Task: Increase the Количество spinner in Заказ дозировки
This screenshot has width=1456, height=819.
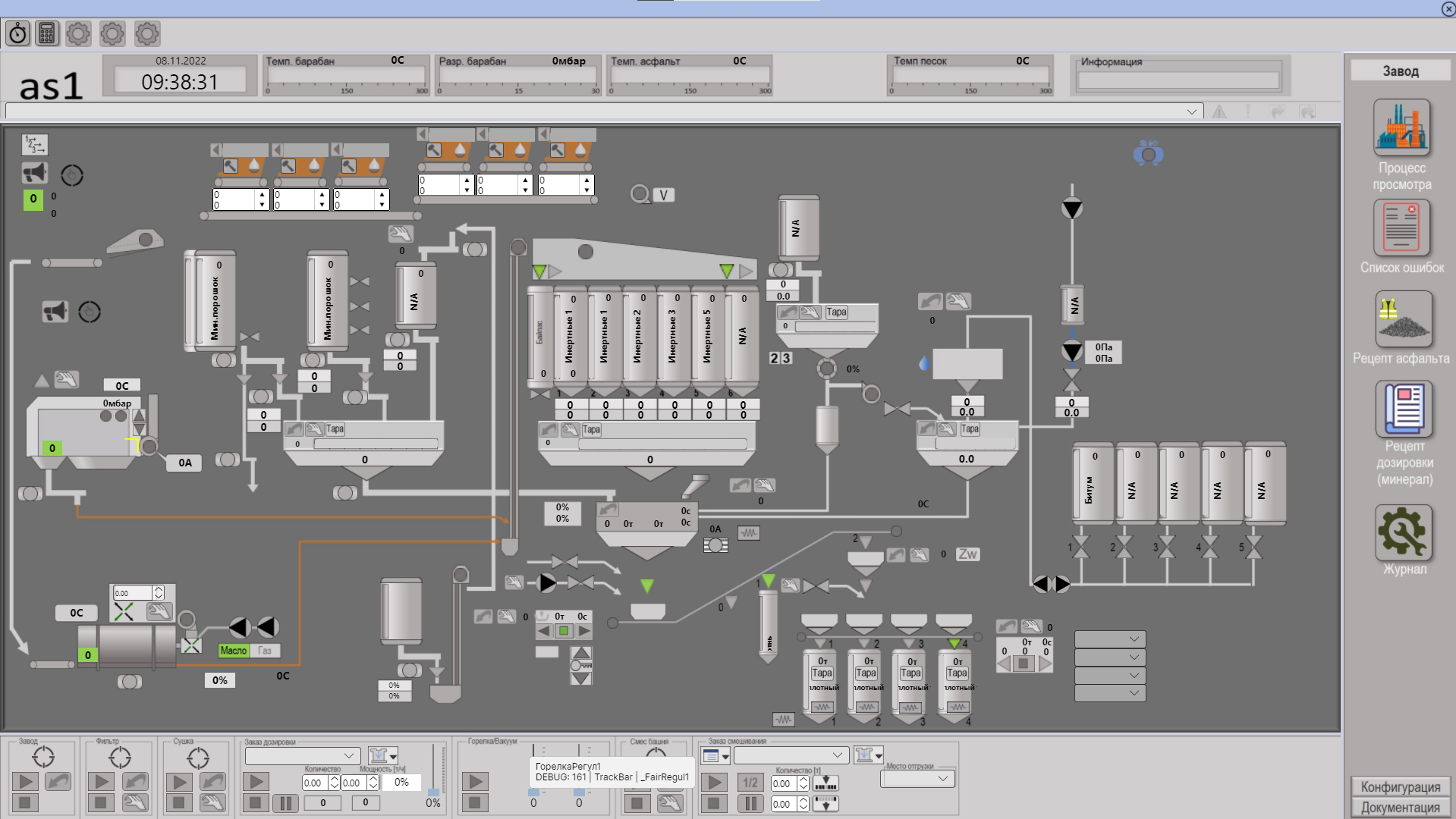Action: tap(335, 779)
